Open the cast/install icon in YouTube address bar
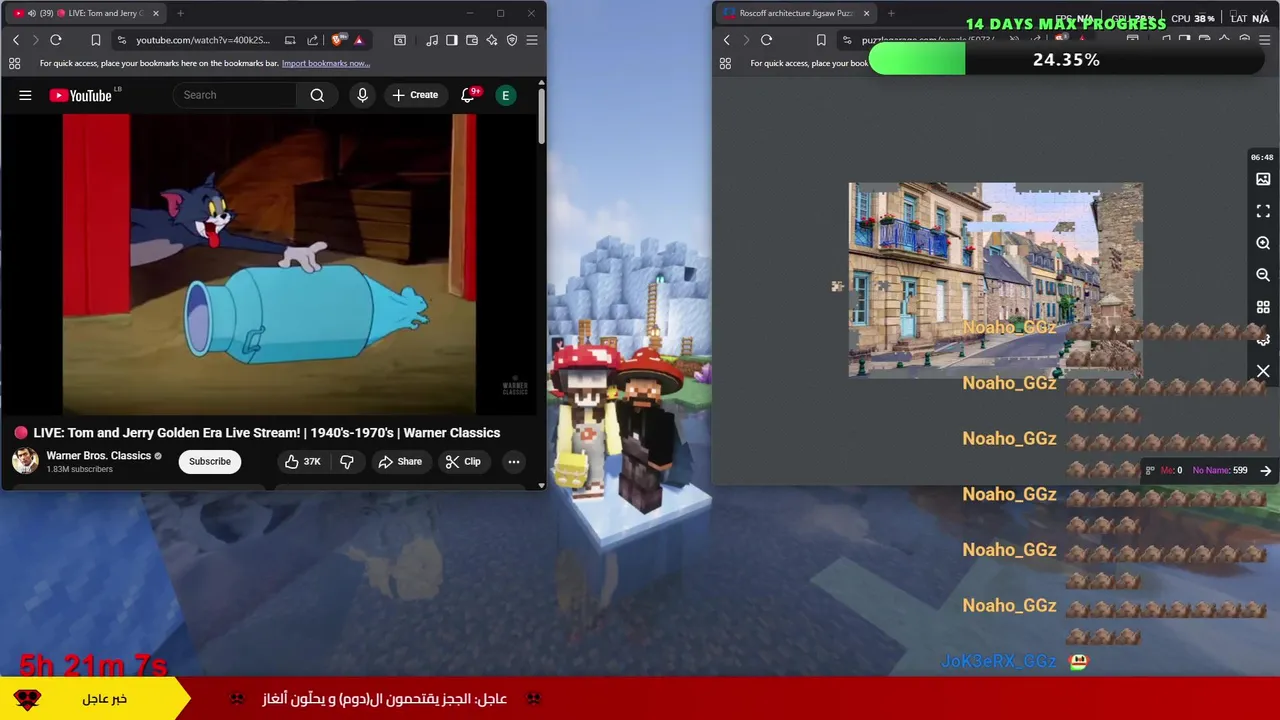 [x=290, y=40]
